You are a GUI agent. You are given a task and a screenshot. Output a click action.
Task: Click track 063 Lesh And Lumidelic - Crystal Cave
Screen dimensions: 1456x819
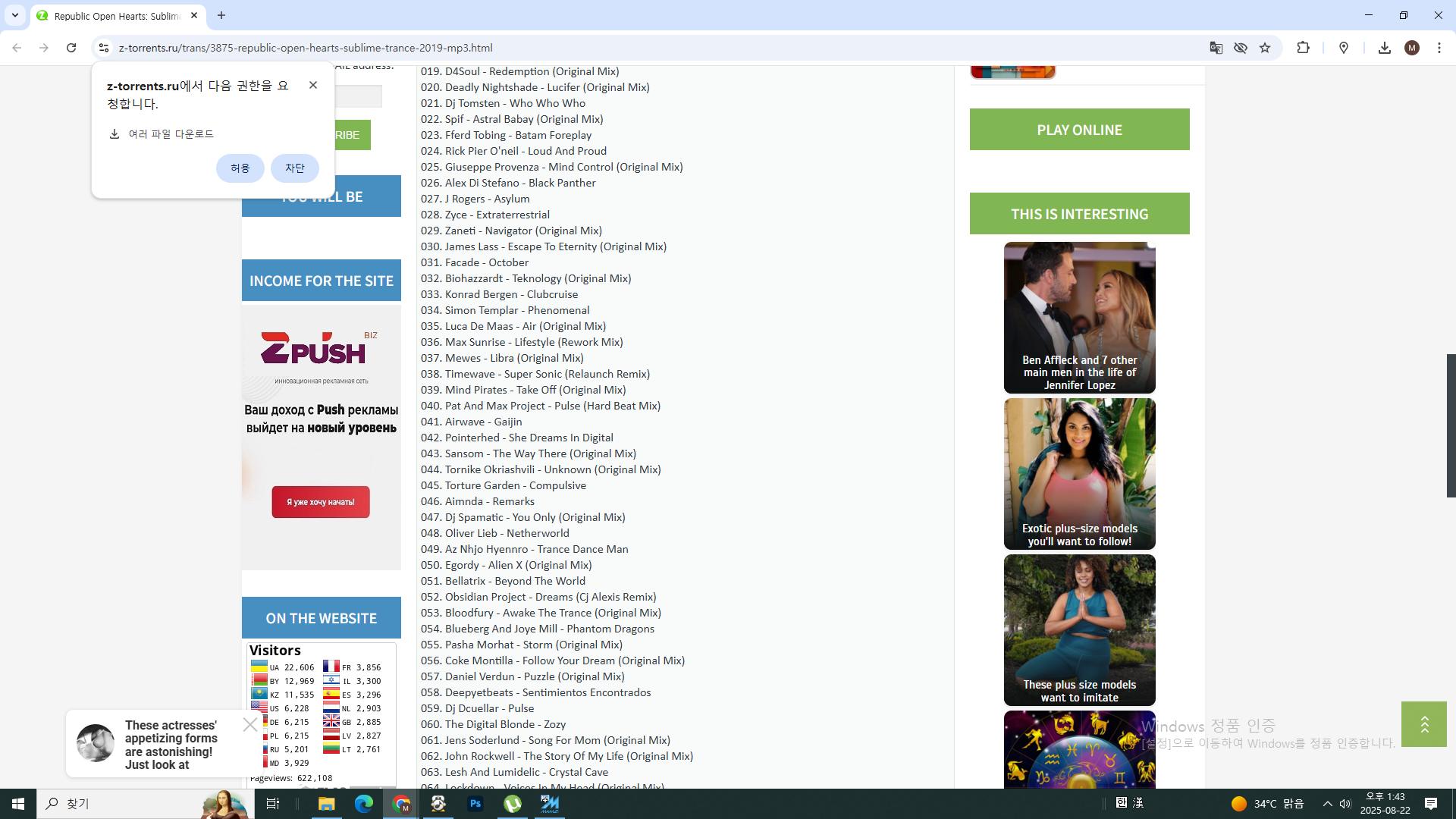514,772
